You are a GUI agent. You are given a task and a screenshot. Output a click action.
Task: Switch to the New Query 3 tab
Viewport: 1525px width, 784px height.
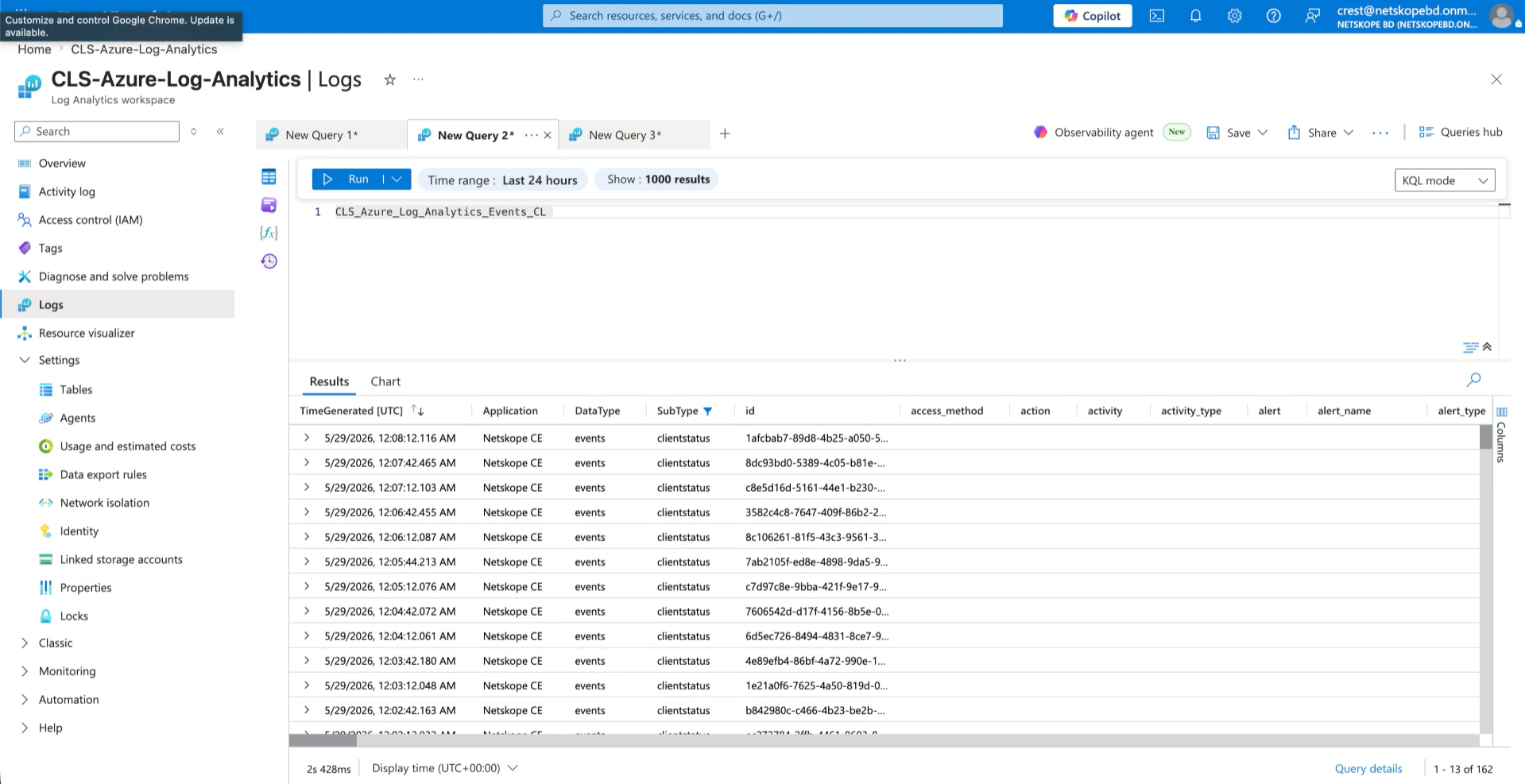[635, 135]
